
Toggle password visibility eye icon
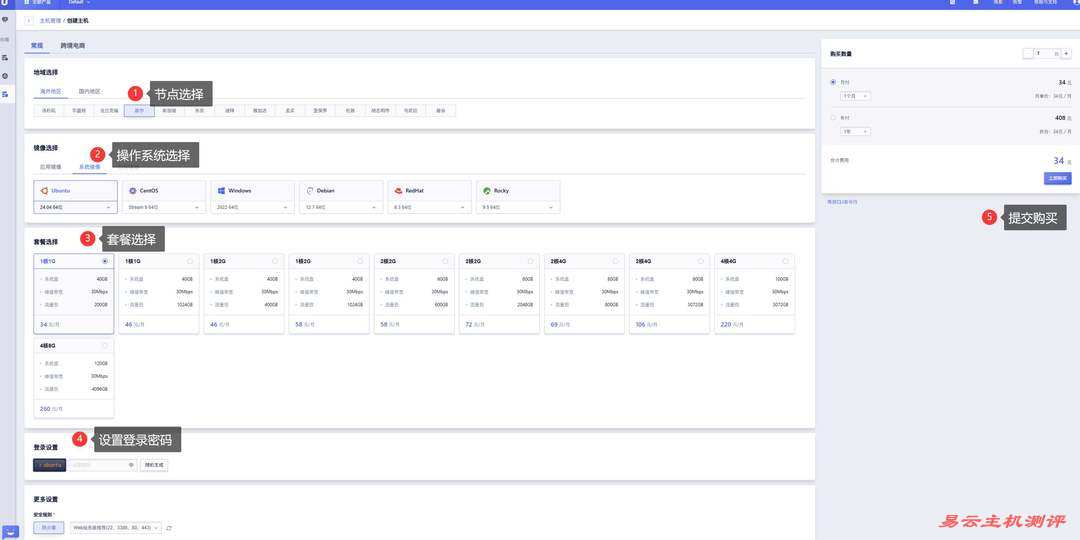pos(131,465)
